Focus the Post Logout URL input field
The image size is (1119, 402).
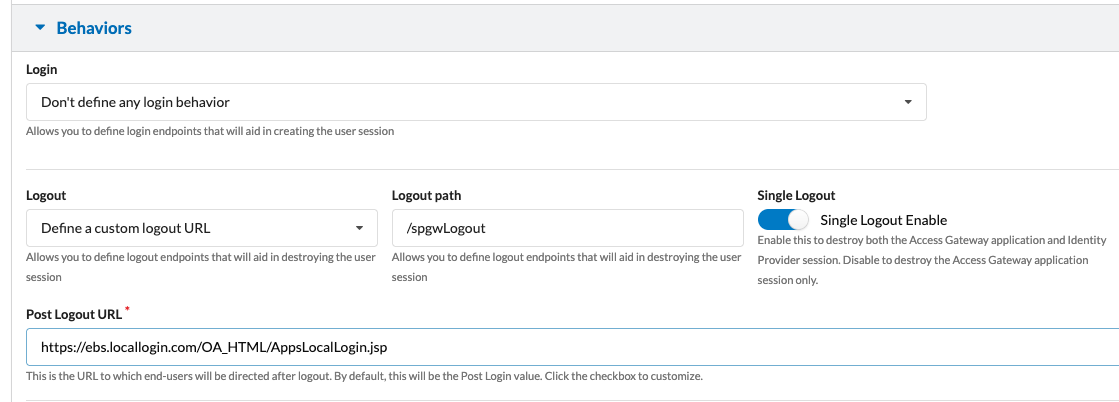pos(572,348)
